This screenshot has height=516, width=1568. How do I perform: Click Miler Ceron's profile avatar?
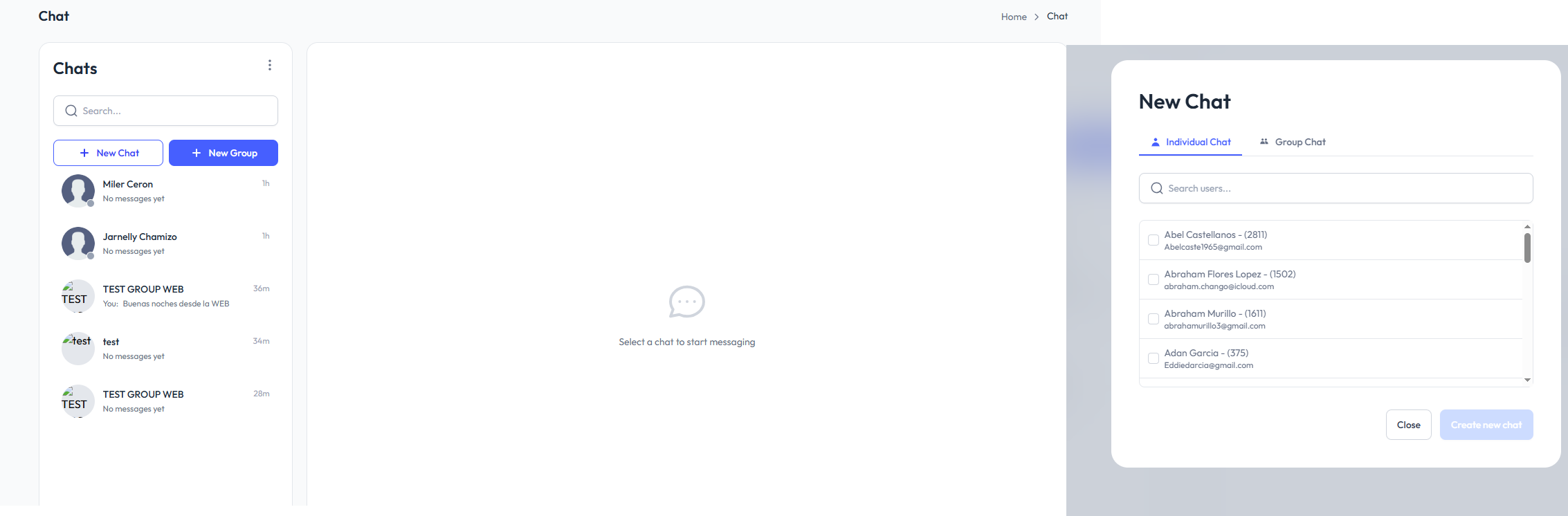78,191
